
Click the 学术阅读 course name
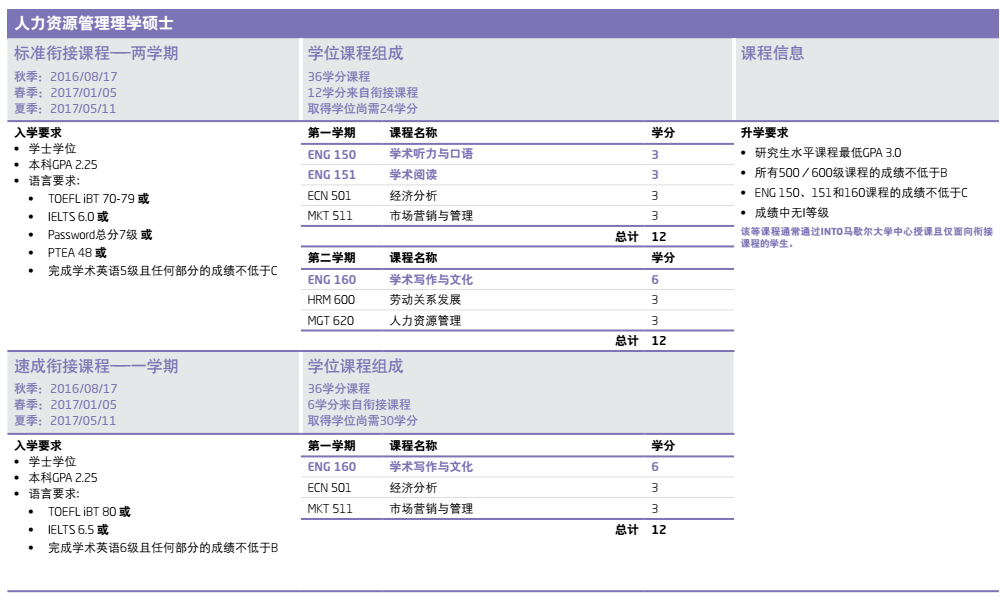coord(413,175)
